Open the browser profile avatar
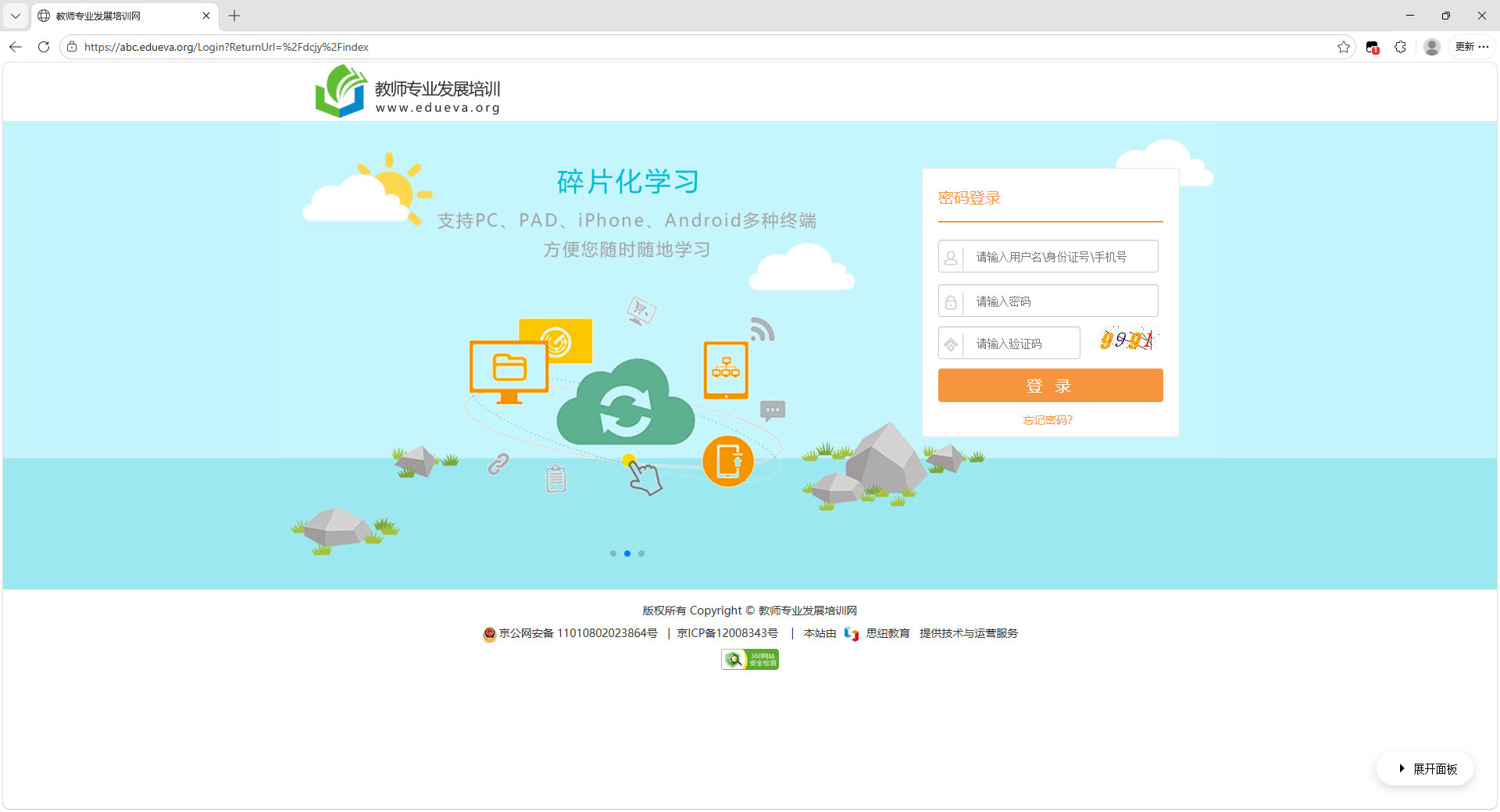 (x=1431, y=47)
